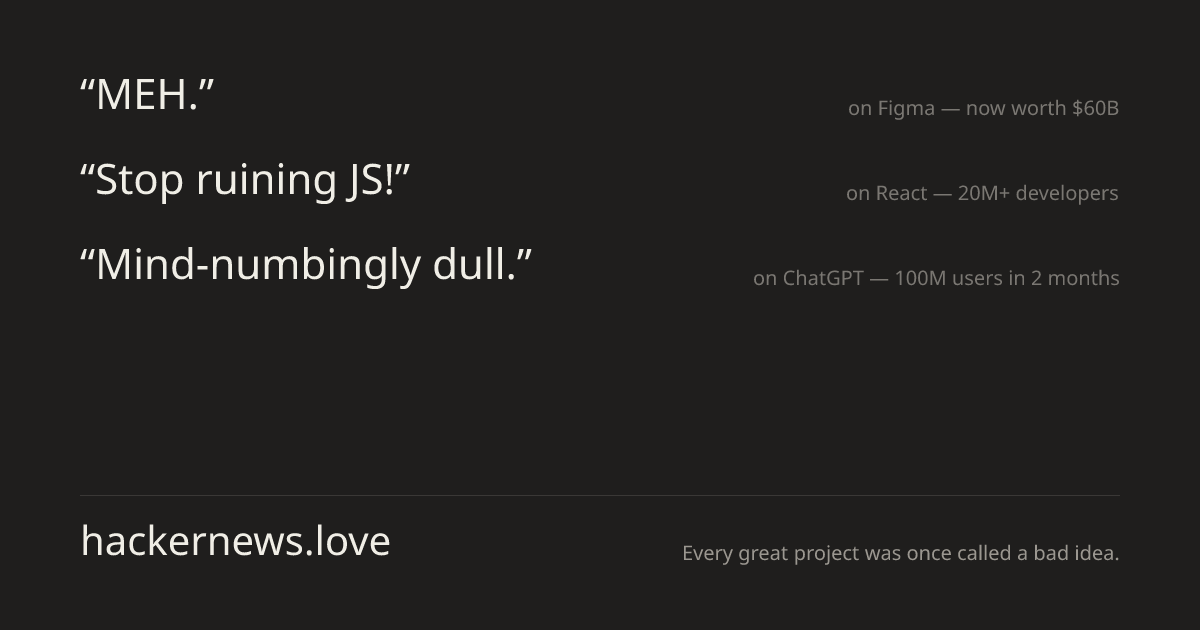Click the "on ChatGPT — 100M users" caption

point(936,278)
